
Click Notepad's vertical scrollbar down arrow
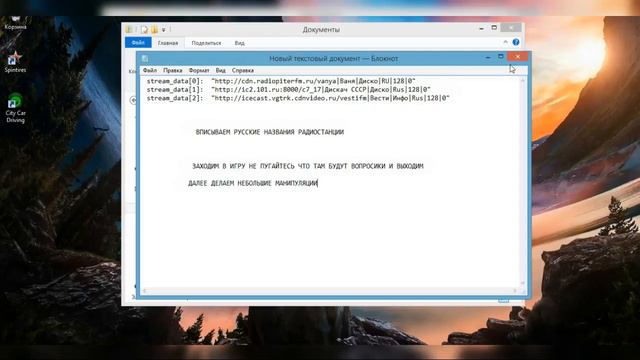pos(522,283)
